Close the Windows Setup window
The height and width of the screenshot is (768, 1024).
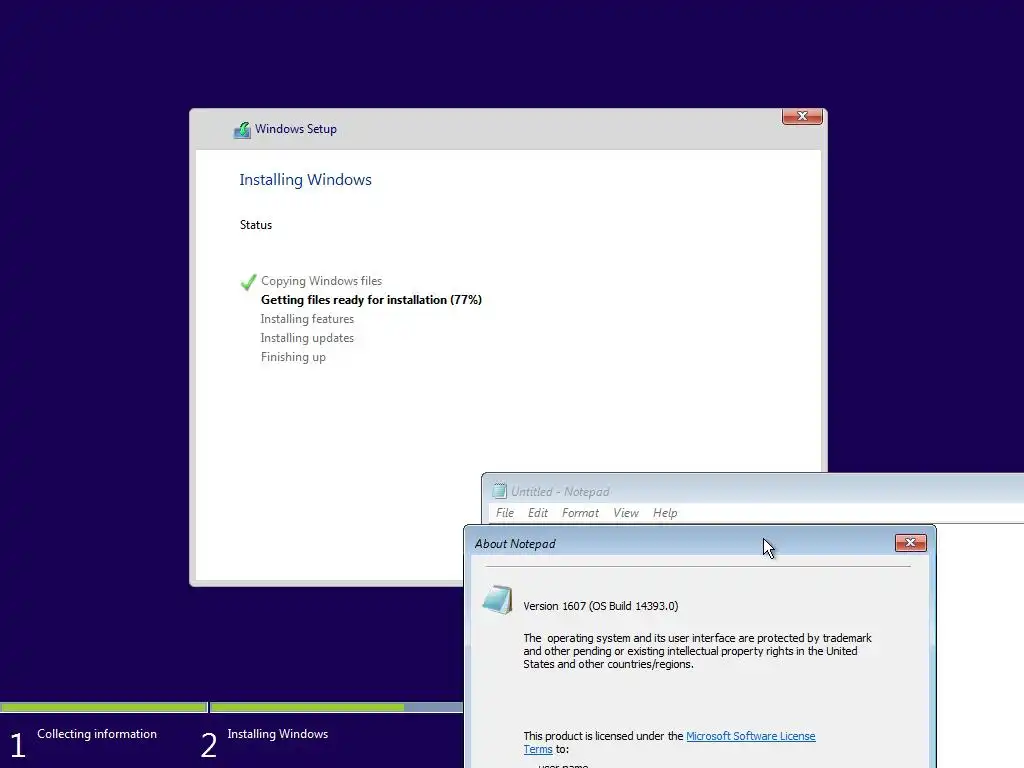tap(802, 116)
